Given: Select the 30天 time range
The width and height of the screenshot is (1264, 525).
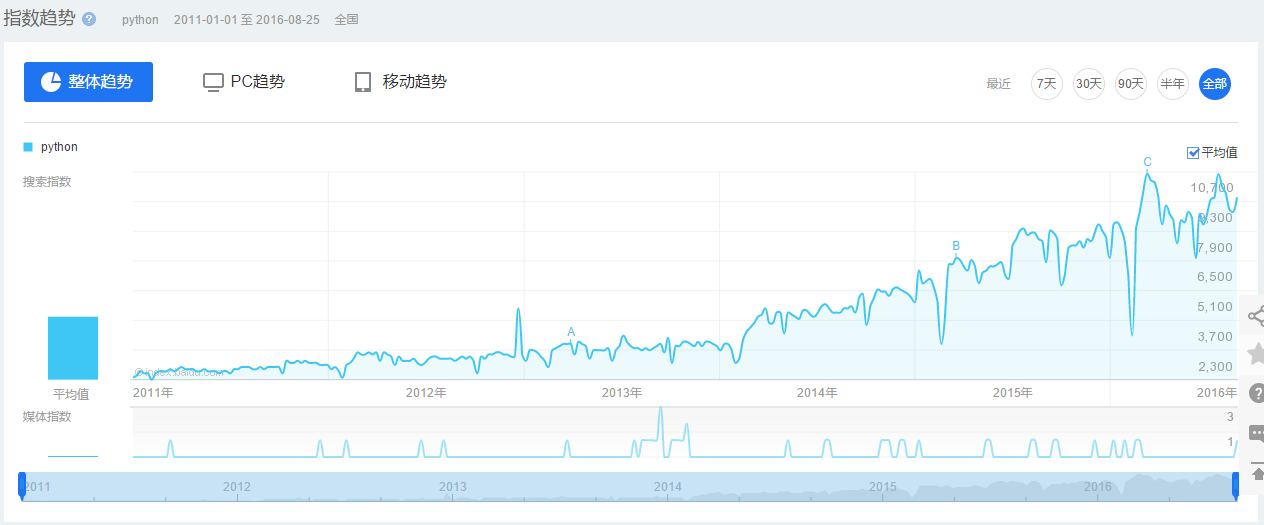Looking at the screenshot, I should coord(1088,84).
